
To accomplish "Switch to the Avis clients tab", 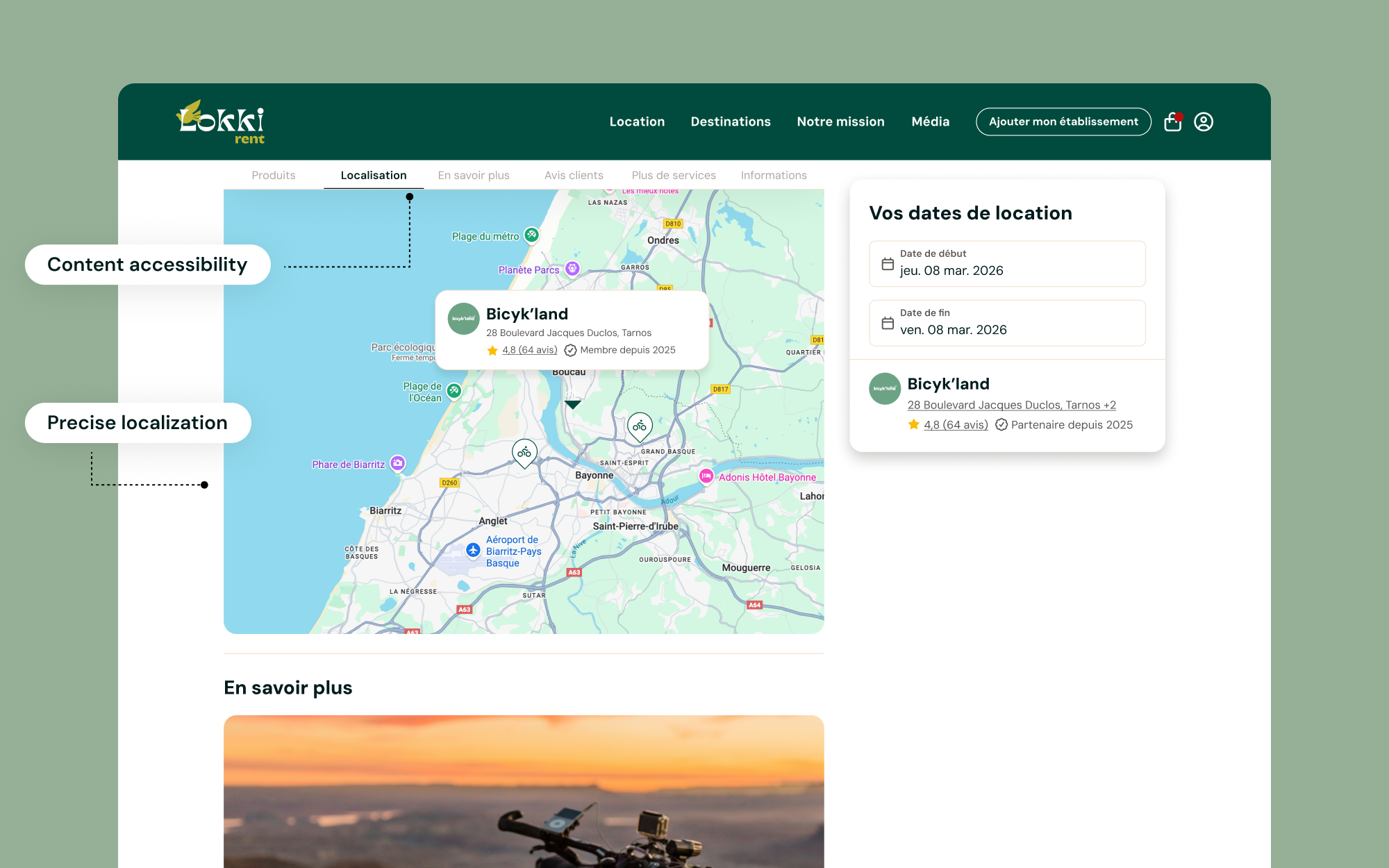I will (574, 175).
